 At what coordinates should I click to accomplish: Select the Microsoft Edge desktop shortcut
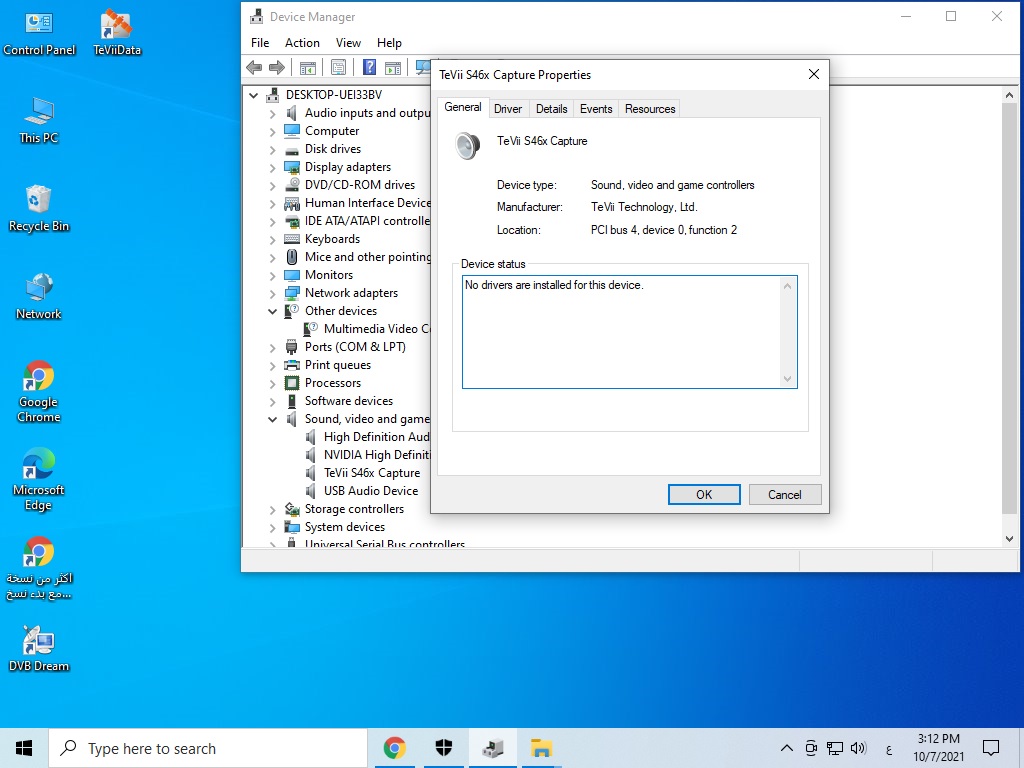coord(39,480)
